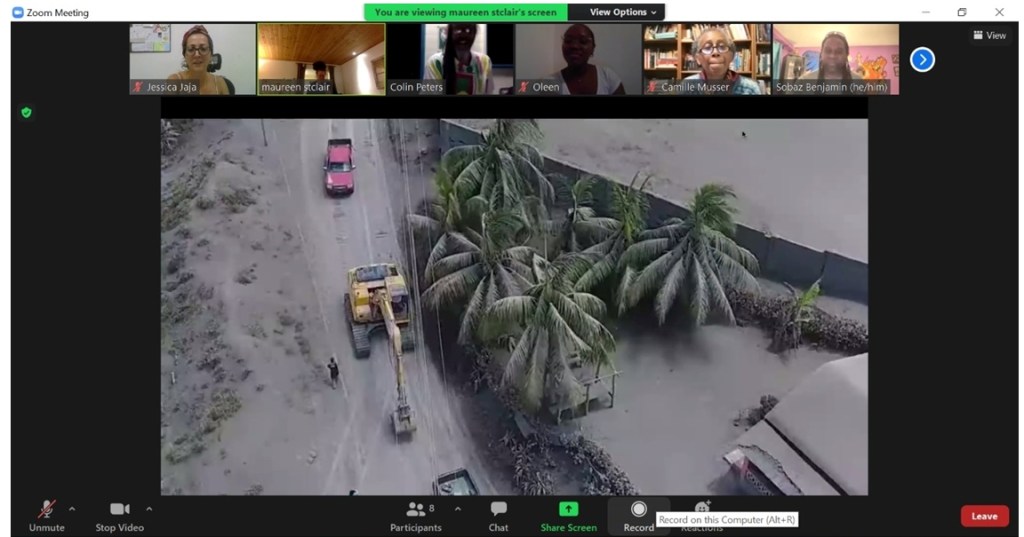Select Camille Musser's video thumbnail
1024x537 pixels.
707,59
